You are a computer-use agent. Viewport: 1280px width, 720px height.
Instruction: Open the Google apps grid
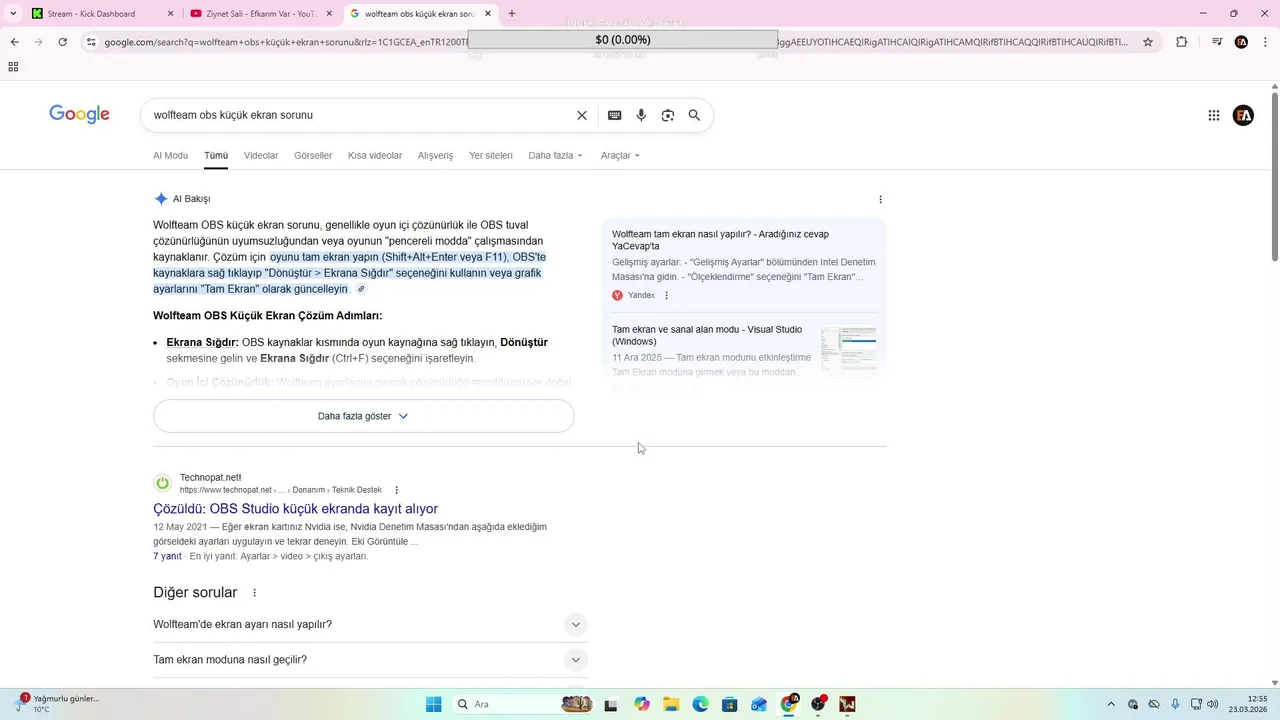tap(1214, 115)
